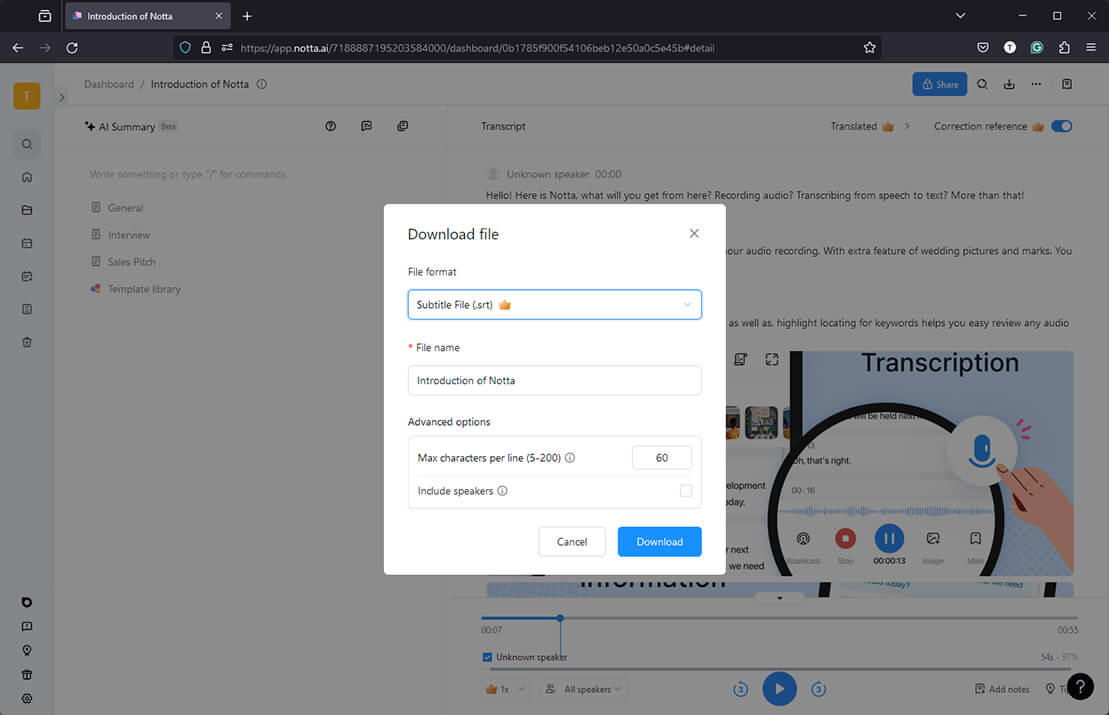Show info about Include speakers
Image resolution: width=1109 pixels, height=715 pixels.
502,491
